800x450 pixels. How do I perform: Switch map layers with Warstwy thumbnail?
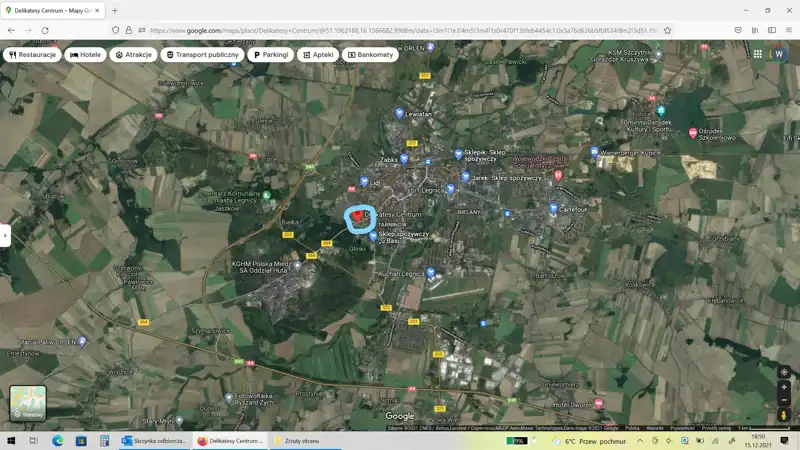[28, 403]
